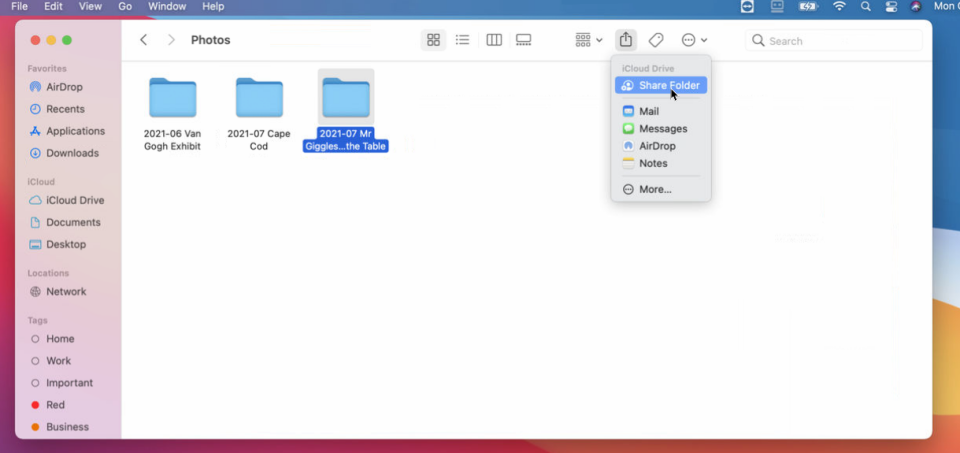Open the Window menu in menu bar
The width and height of the screenshot is (960, 453).
167,7
